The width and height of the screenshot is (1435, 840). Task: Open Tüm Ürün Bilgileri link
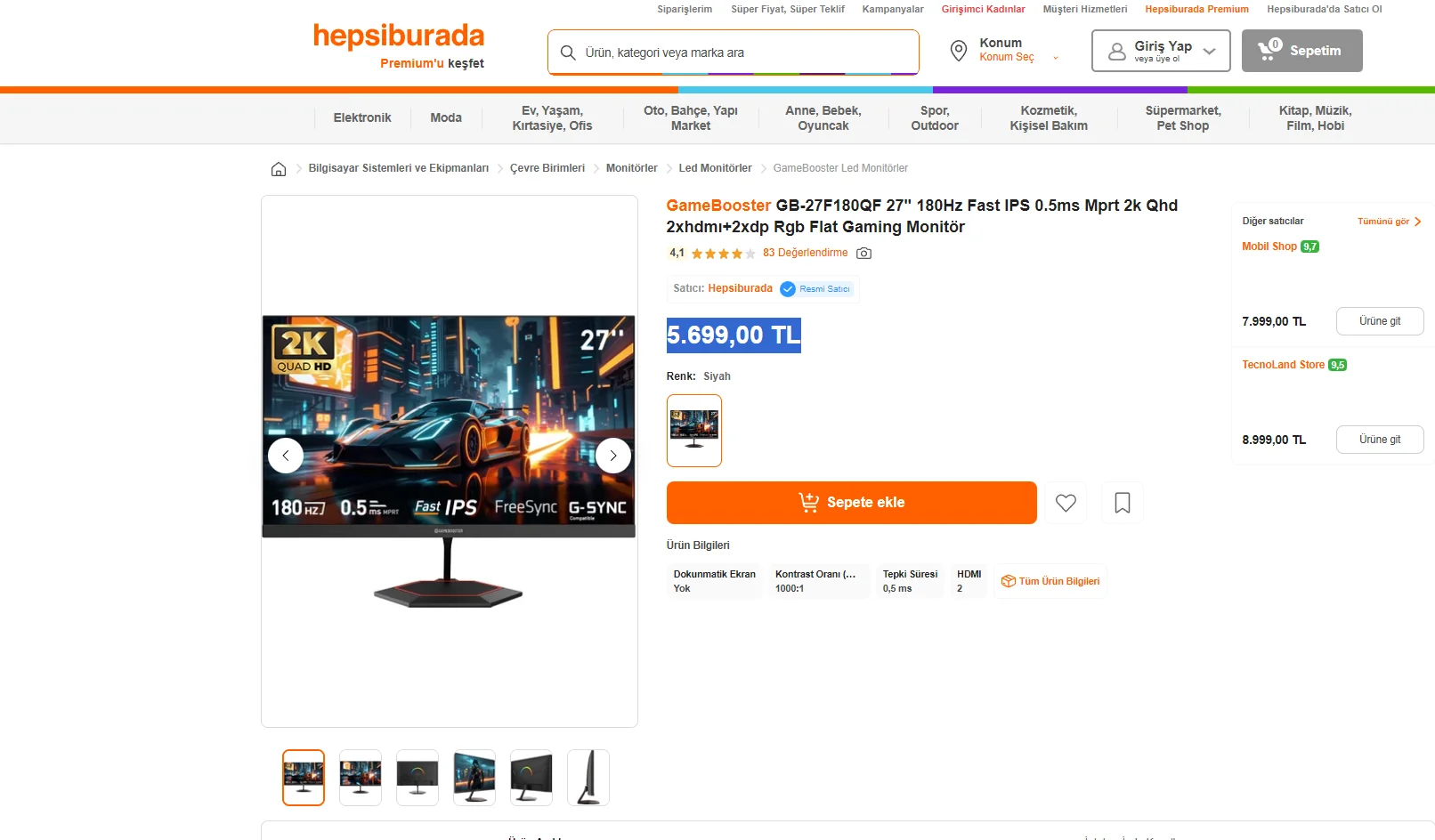[x=1050, y=581]
